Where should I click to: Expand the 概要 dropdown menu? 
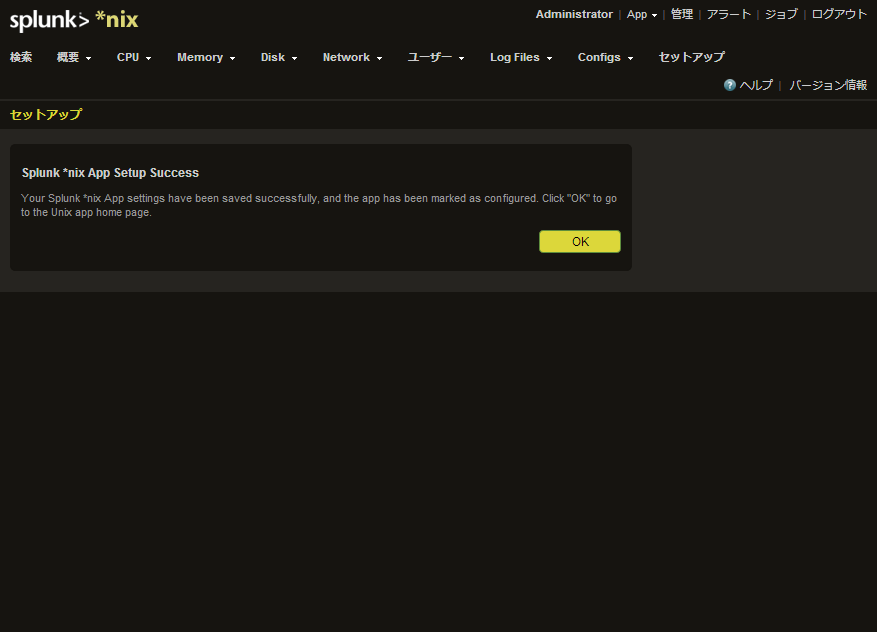coord(74,57)
